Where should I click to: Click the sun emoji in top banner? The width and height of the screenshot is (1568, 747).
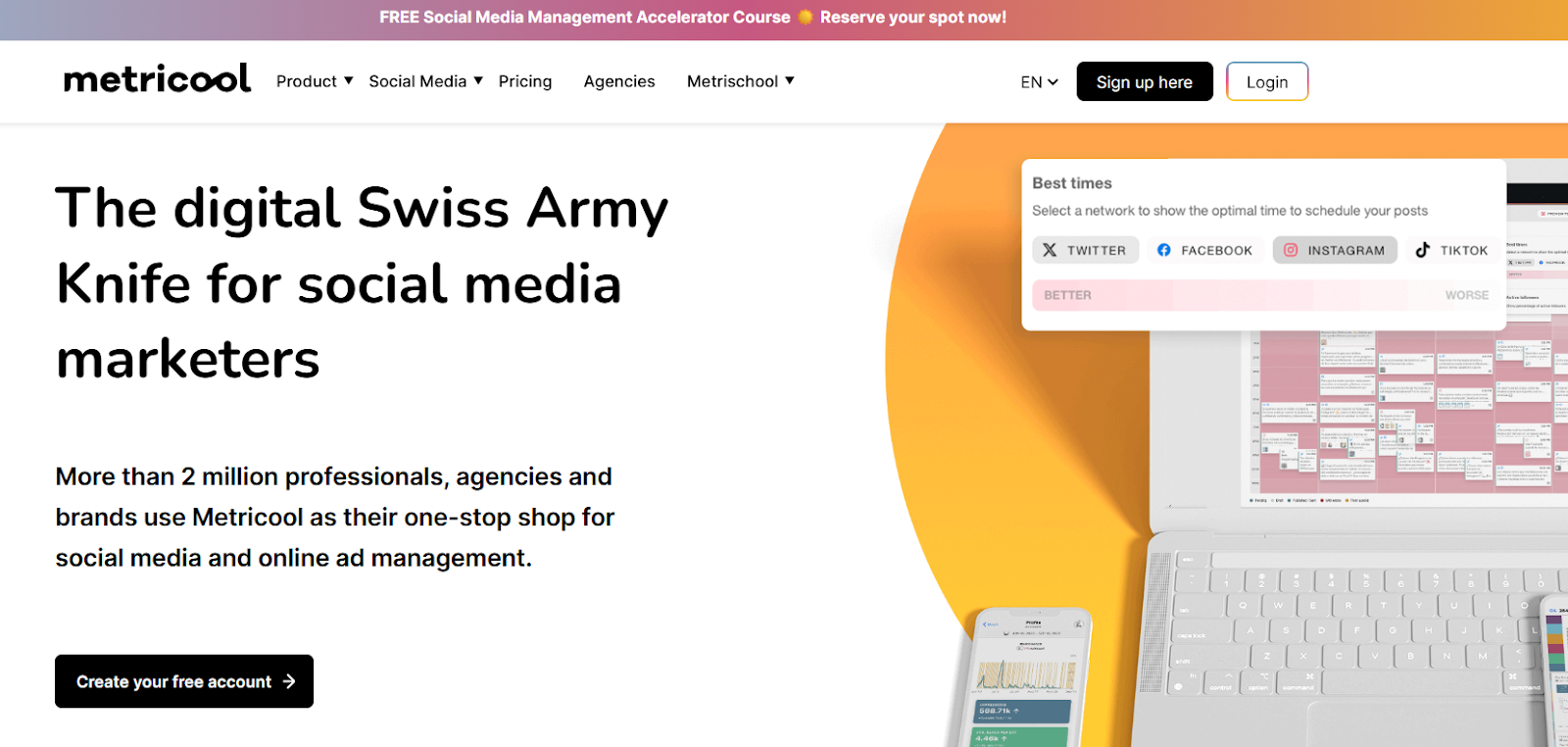click(x=806, y=18)
